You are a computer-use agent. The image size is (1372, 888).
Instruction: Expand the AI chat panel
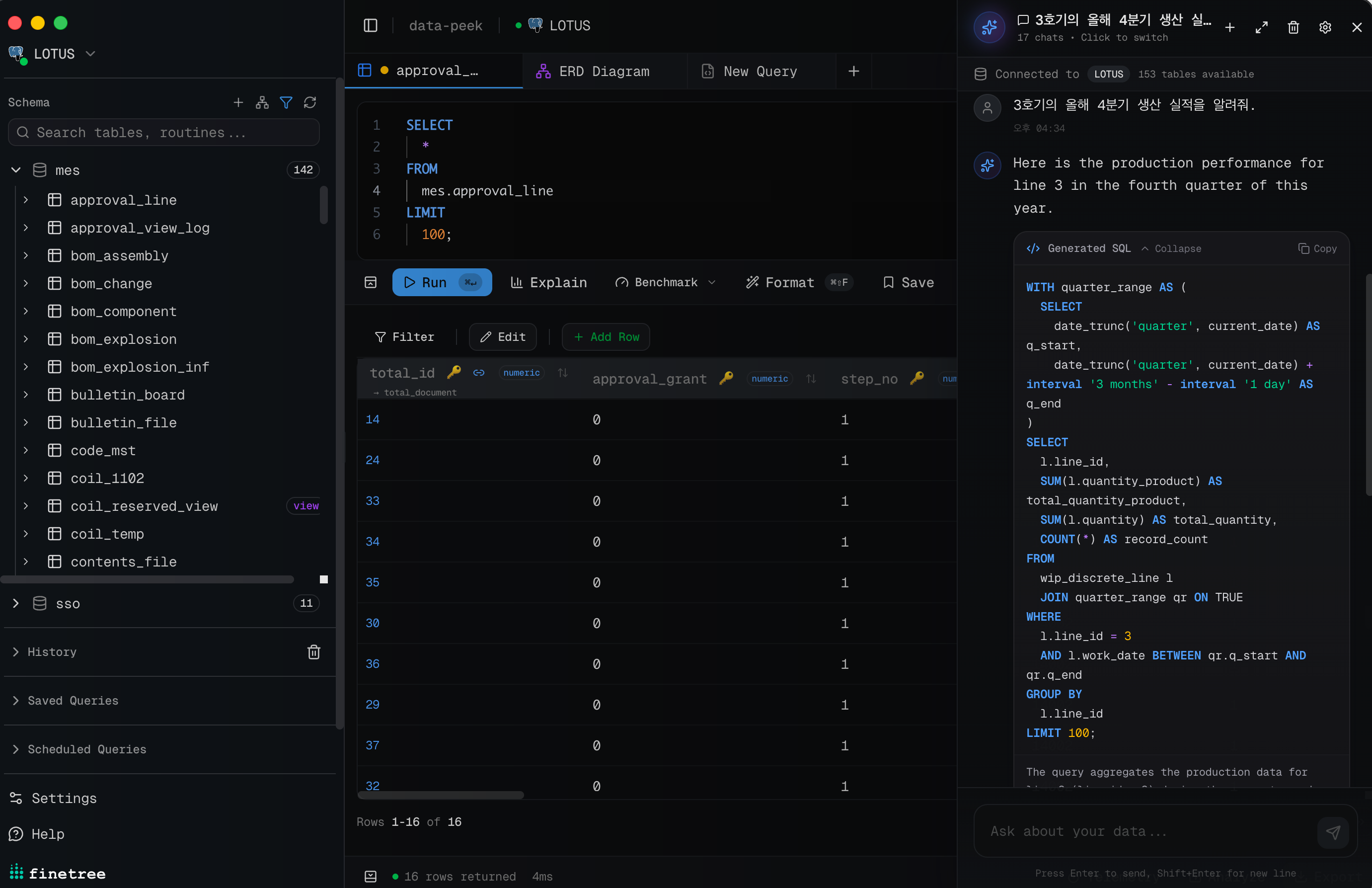1261,27
